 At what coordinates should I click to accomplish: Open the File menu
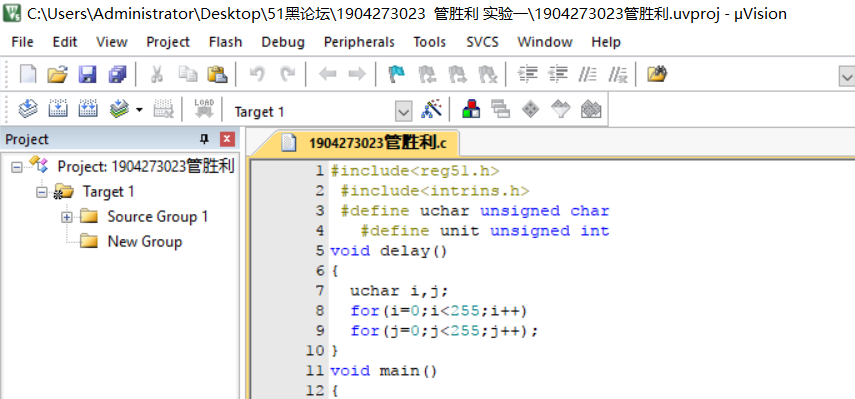tap(22, 42)
